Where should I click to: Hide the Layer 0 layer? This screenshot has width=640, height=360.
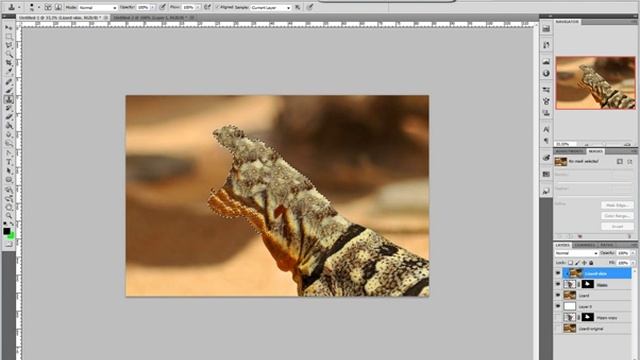558,306
